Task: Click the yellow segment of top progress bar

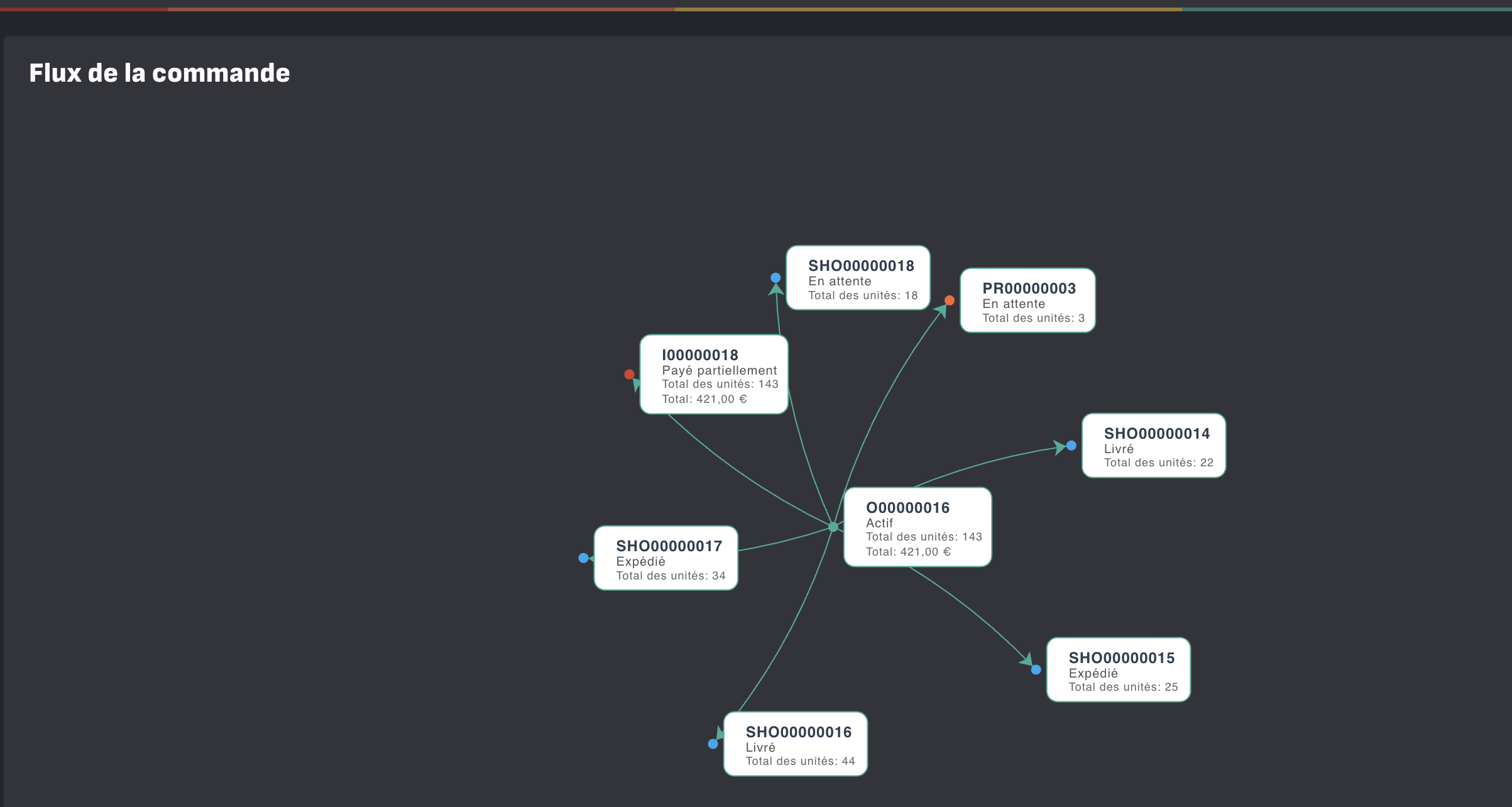Action: [928, 9]
